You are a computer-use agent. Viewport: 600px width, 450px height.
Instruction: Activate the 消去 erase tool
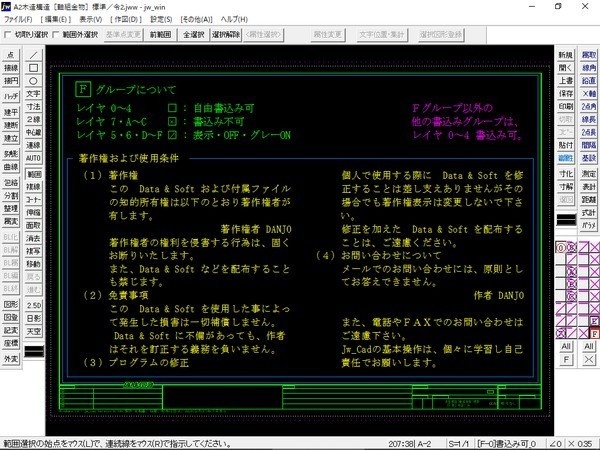coord(33,238)
